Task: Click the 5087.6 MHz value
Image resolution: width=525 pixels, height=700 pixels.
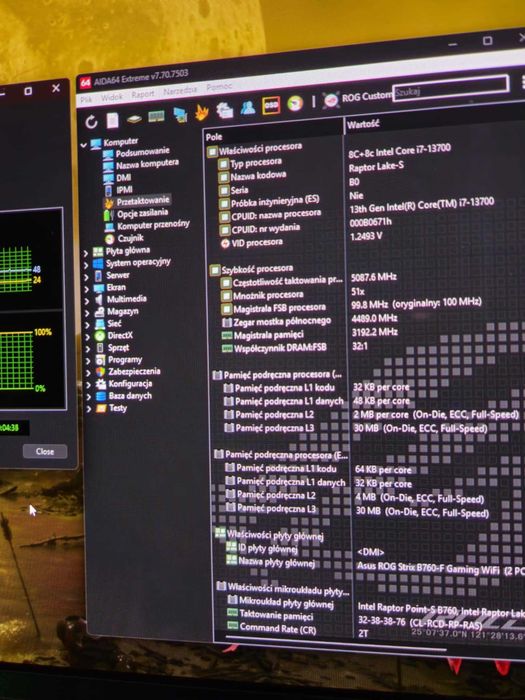Action: point(374,277)
